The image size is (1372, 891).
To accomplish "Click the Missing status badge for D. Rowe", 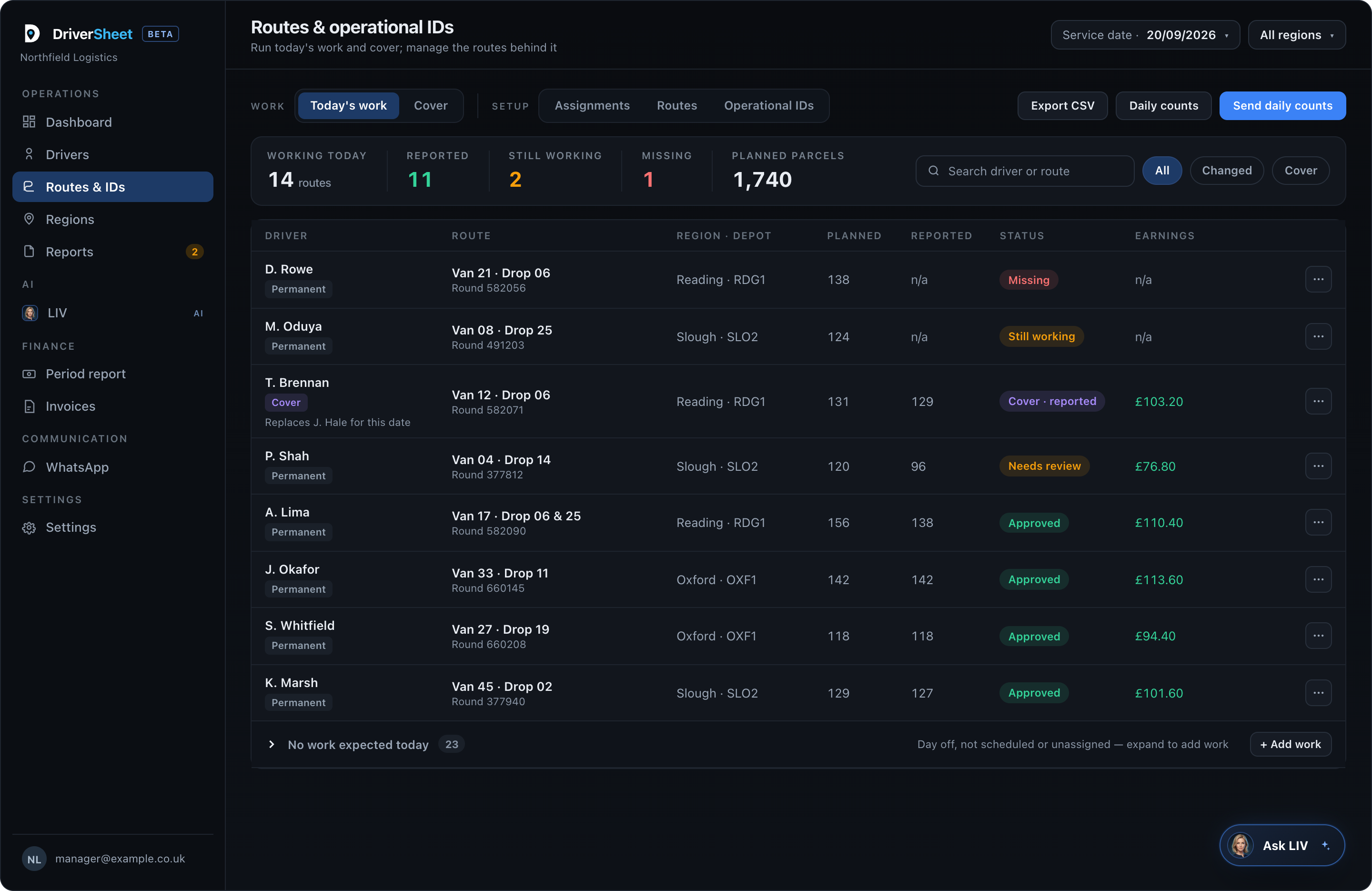I will [x=1028, y=280].
